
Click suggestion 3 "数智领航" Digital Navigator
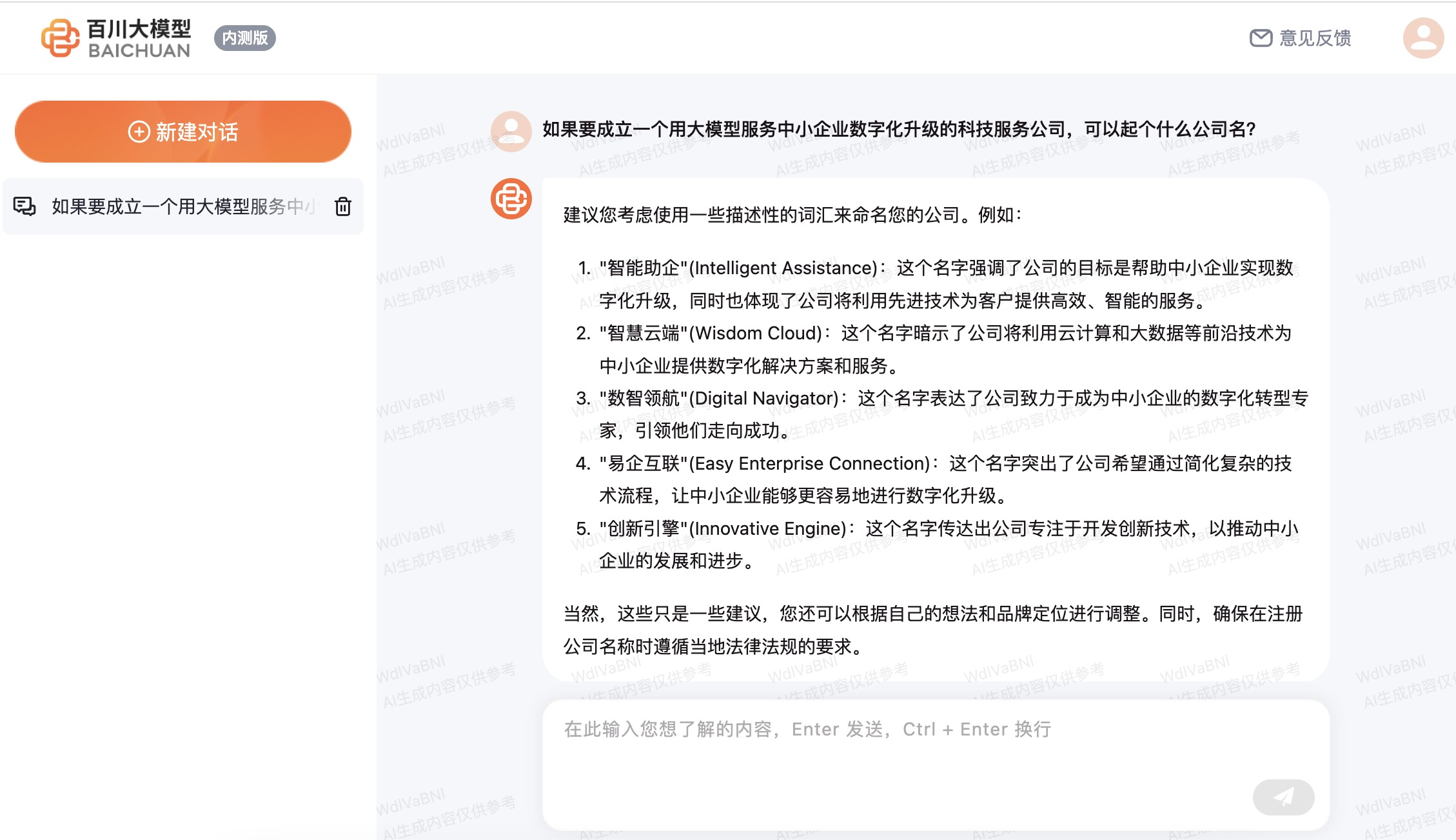[x=719, y=398]
